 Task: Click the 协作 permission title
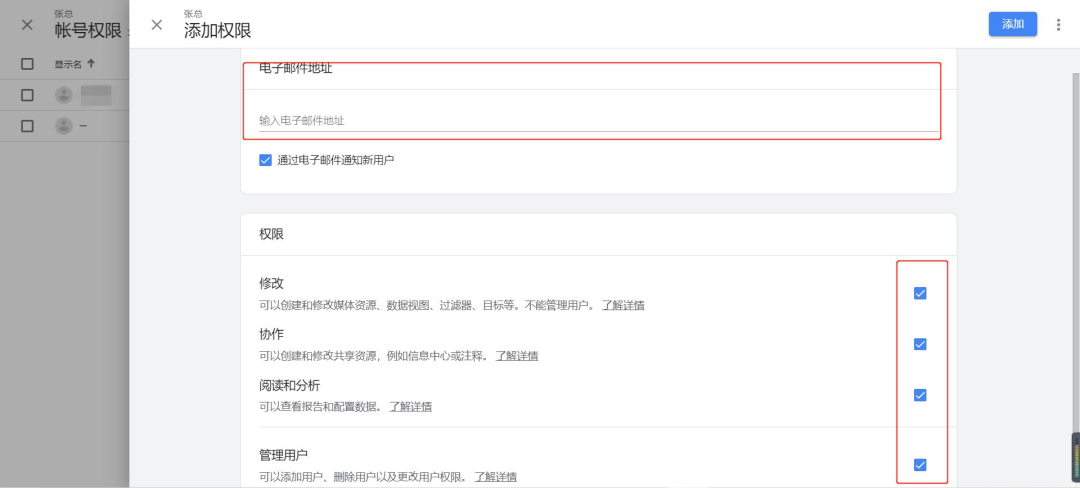(271, 335)
